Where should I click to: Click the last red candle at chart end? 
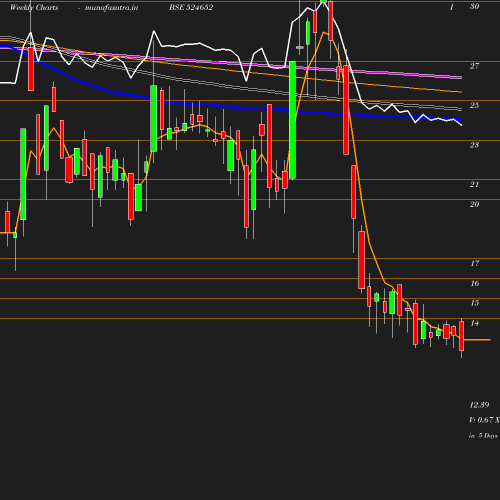click(x=462, y=336)
